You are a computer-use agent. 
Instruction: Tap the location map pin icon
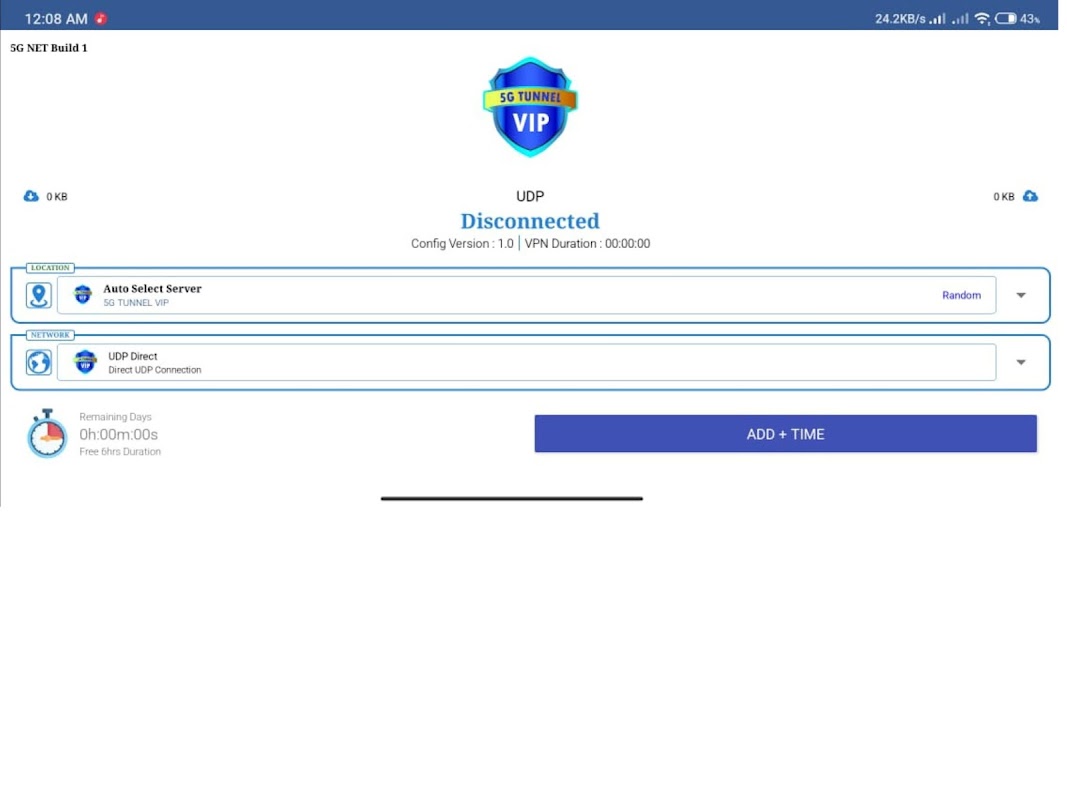click(x=39, y=297)
